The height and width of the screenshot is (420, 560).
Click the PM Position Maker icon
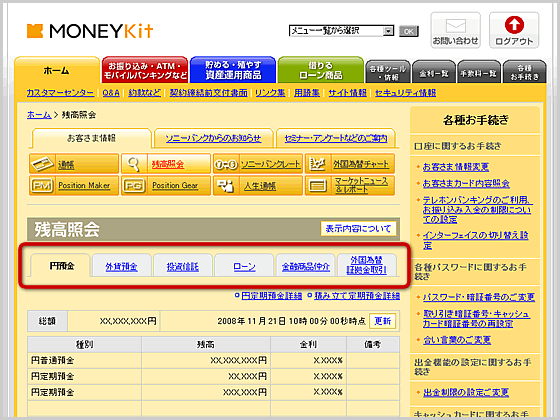[x=42, y=186]
